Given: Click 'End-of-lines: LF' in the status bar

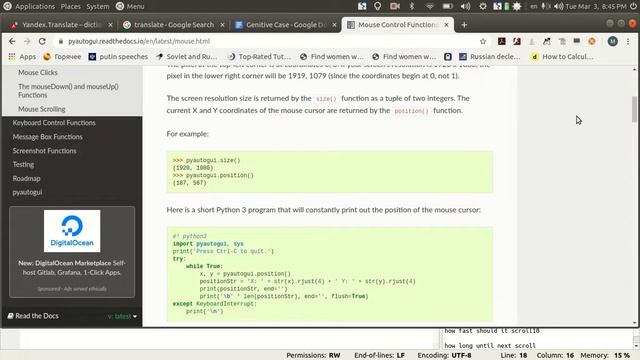Looking at the screenshot, I should click(379, 356).
